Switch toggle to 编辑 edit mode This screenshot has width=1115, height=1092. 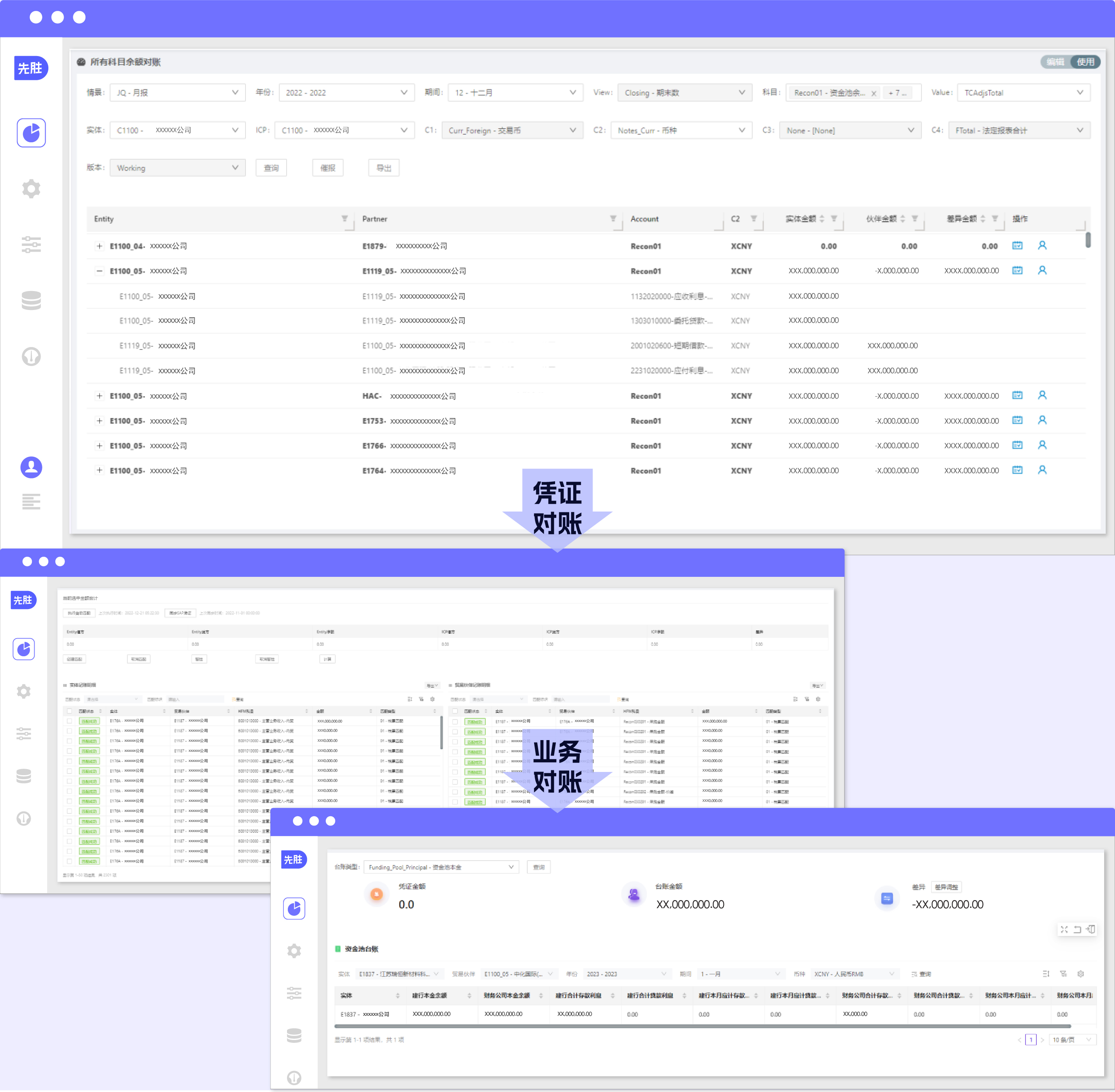(1055, 62)
